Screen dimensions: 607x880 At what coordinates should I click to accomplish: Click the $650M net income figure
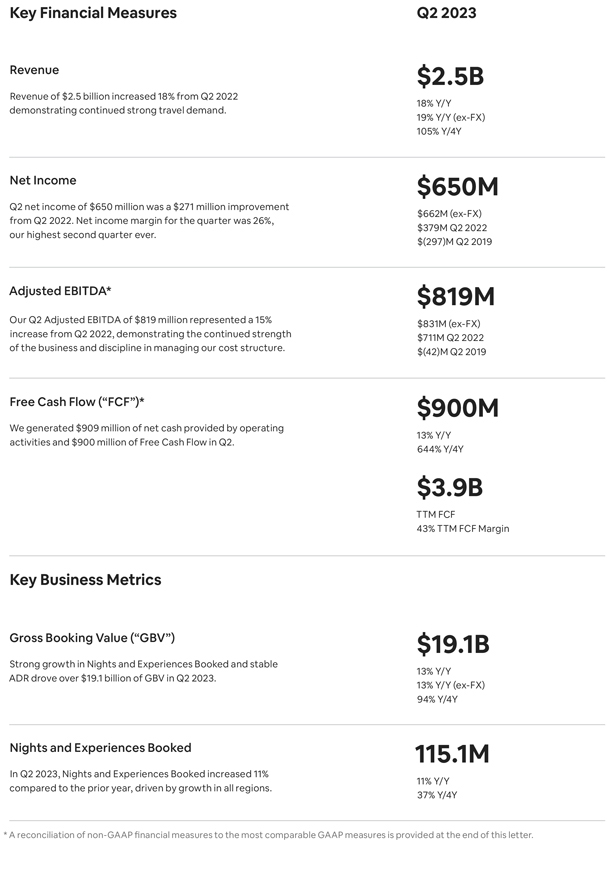(457, 187)
